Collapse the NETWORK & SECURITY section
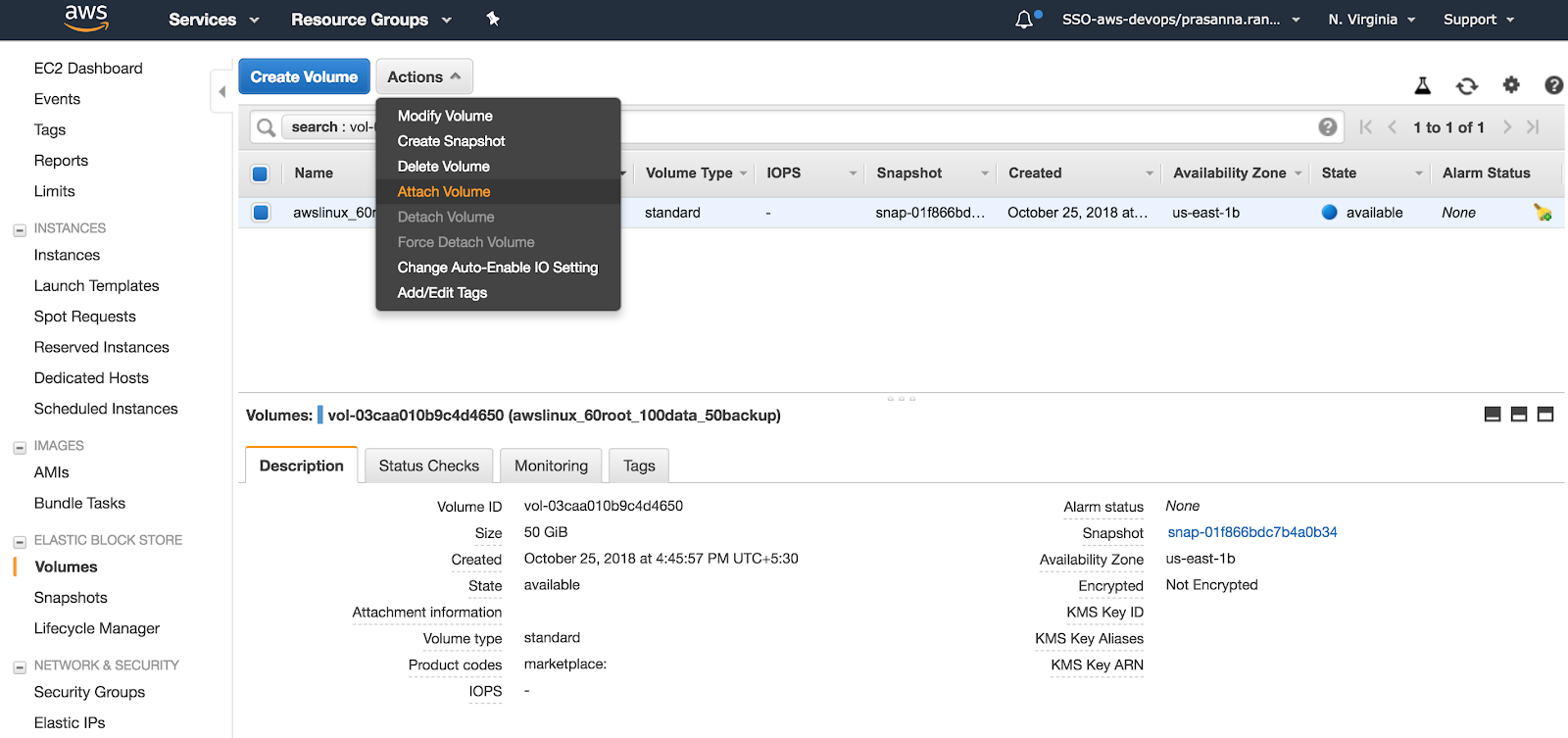1568x738 pixels. click(x=20, y=667)
